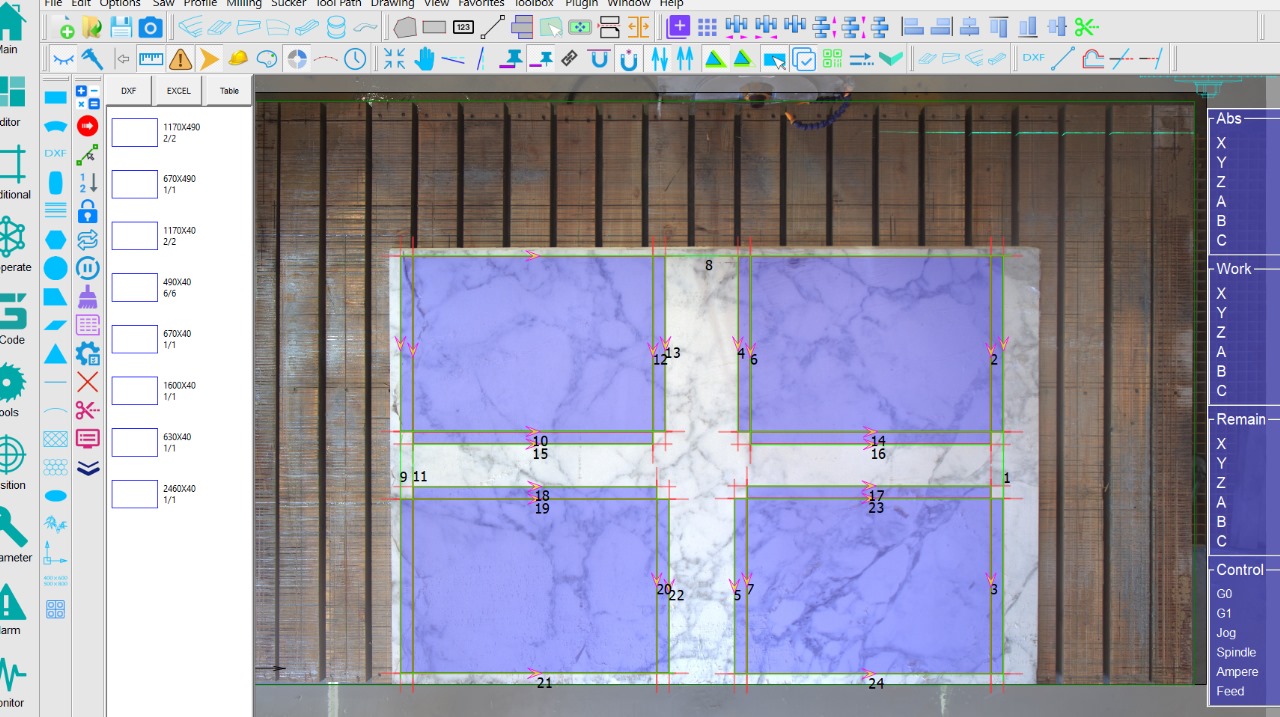
Task: Click the Spindle control label
Action: tap(1236, 652)
